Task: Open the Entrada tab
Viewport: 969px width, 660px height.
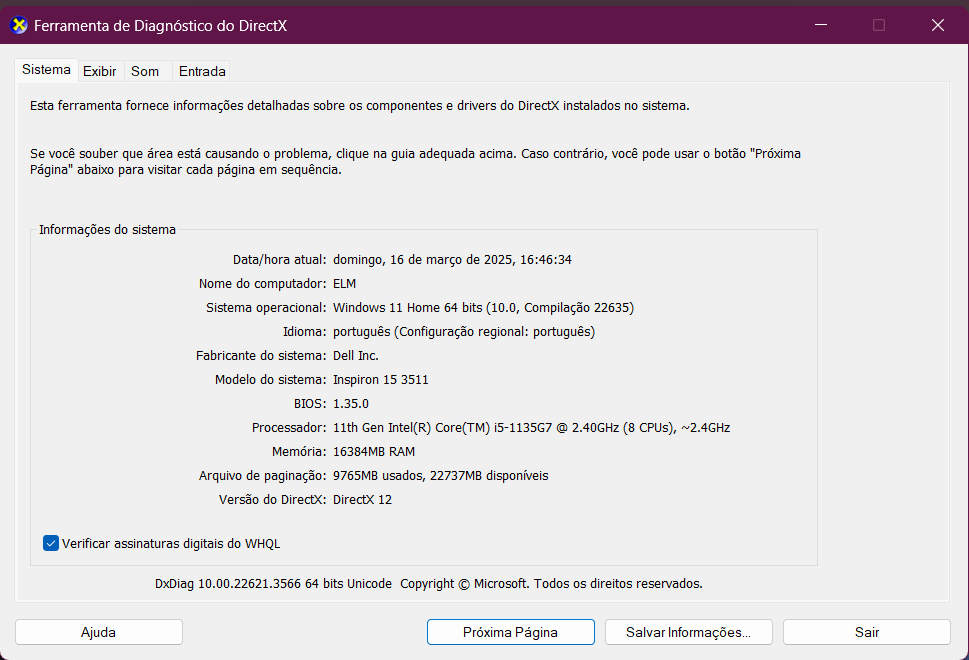Action: pos(202,71)
